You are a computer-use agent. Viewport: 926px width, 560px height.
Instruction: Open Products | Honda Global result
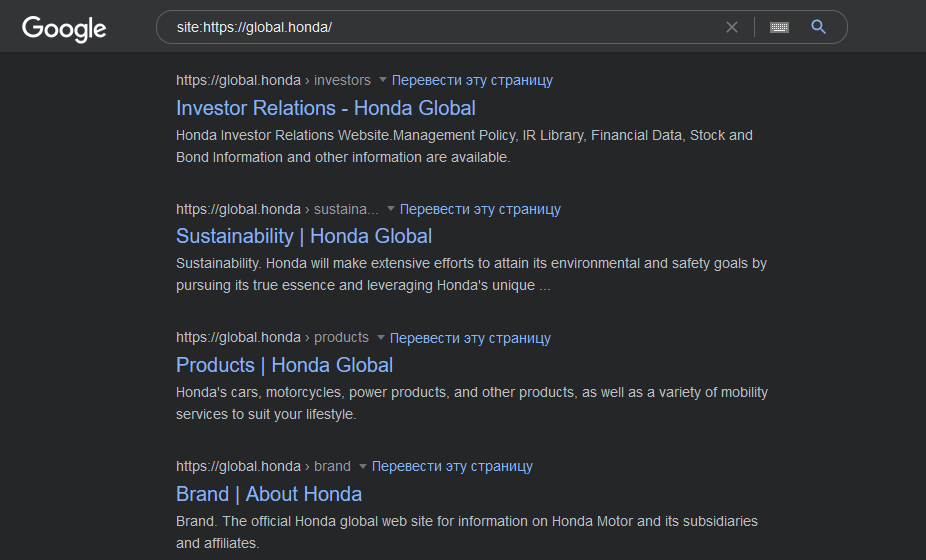[284, 365]
